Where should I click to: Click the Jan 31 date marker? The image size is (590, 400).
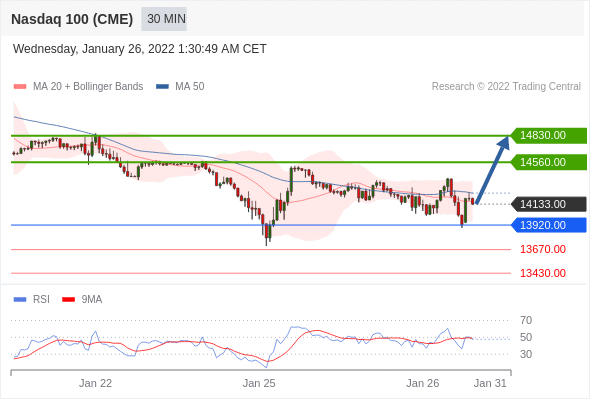click(x=490, y=383)
